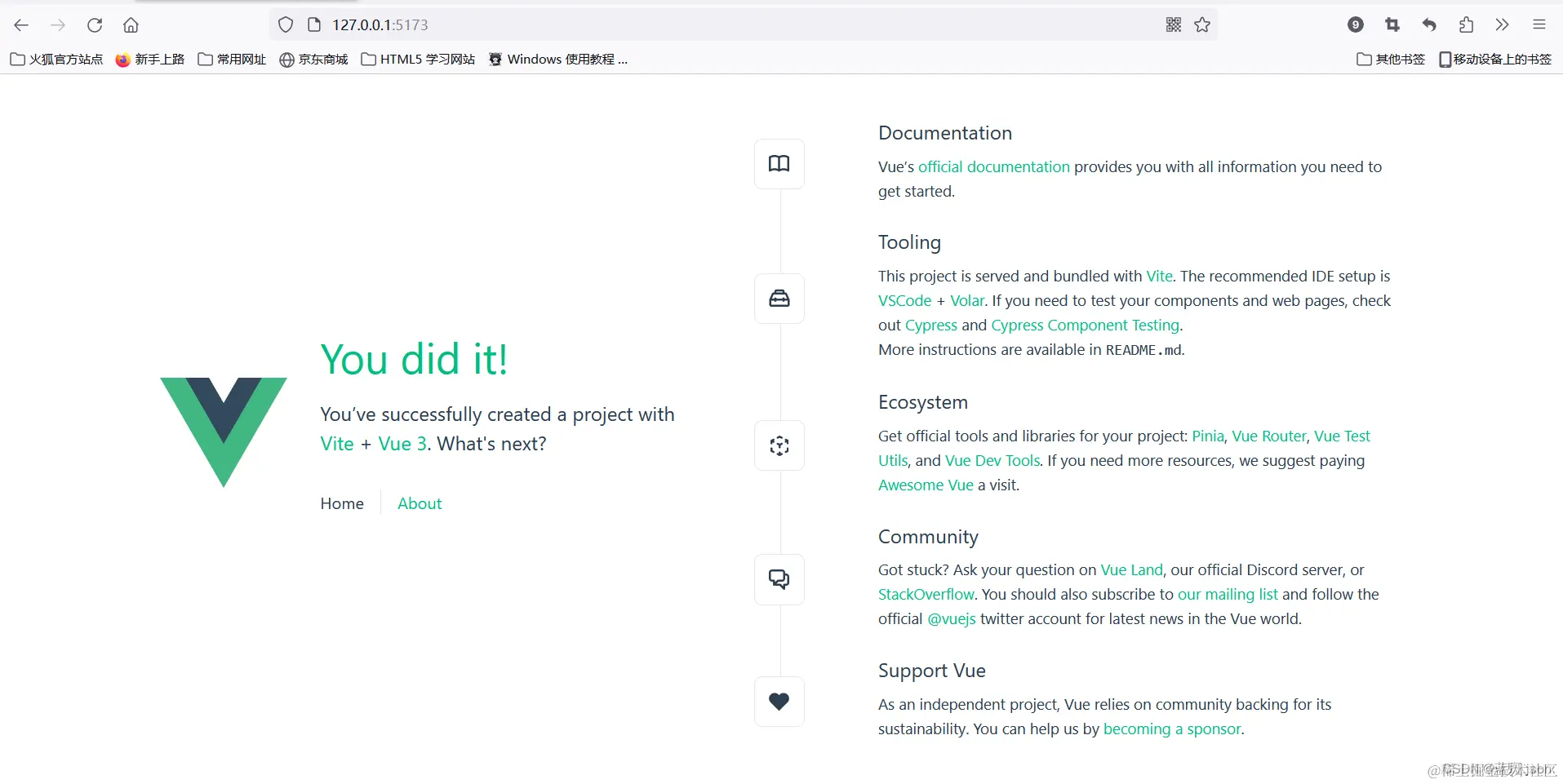Open 常用网址 bookmark folder

(233, 60)
